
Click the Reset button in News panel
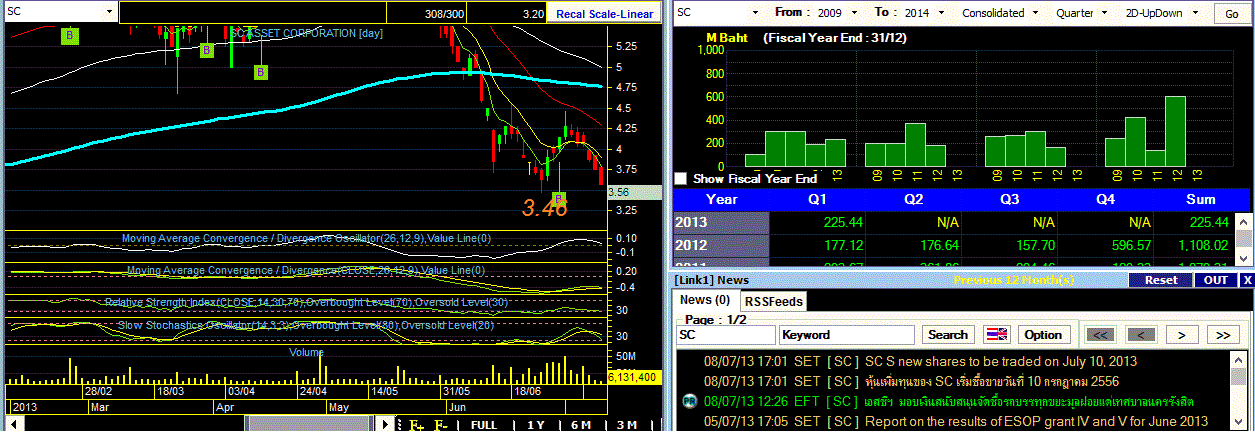click(x=1161, y=280)
